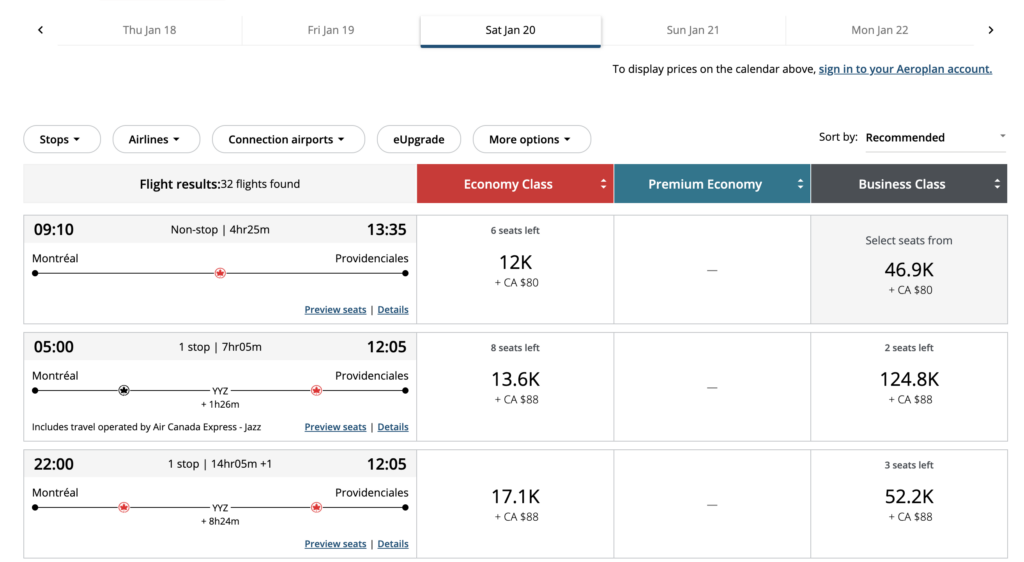The image size is (1024, 562).
Task: Open the Sort by Recommended dropdown
Action: pyautogui.click(x=934, y=137)
